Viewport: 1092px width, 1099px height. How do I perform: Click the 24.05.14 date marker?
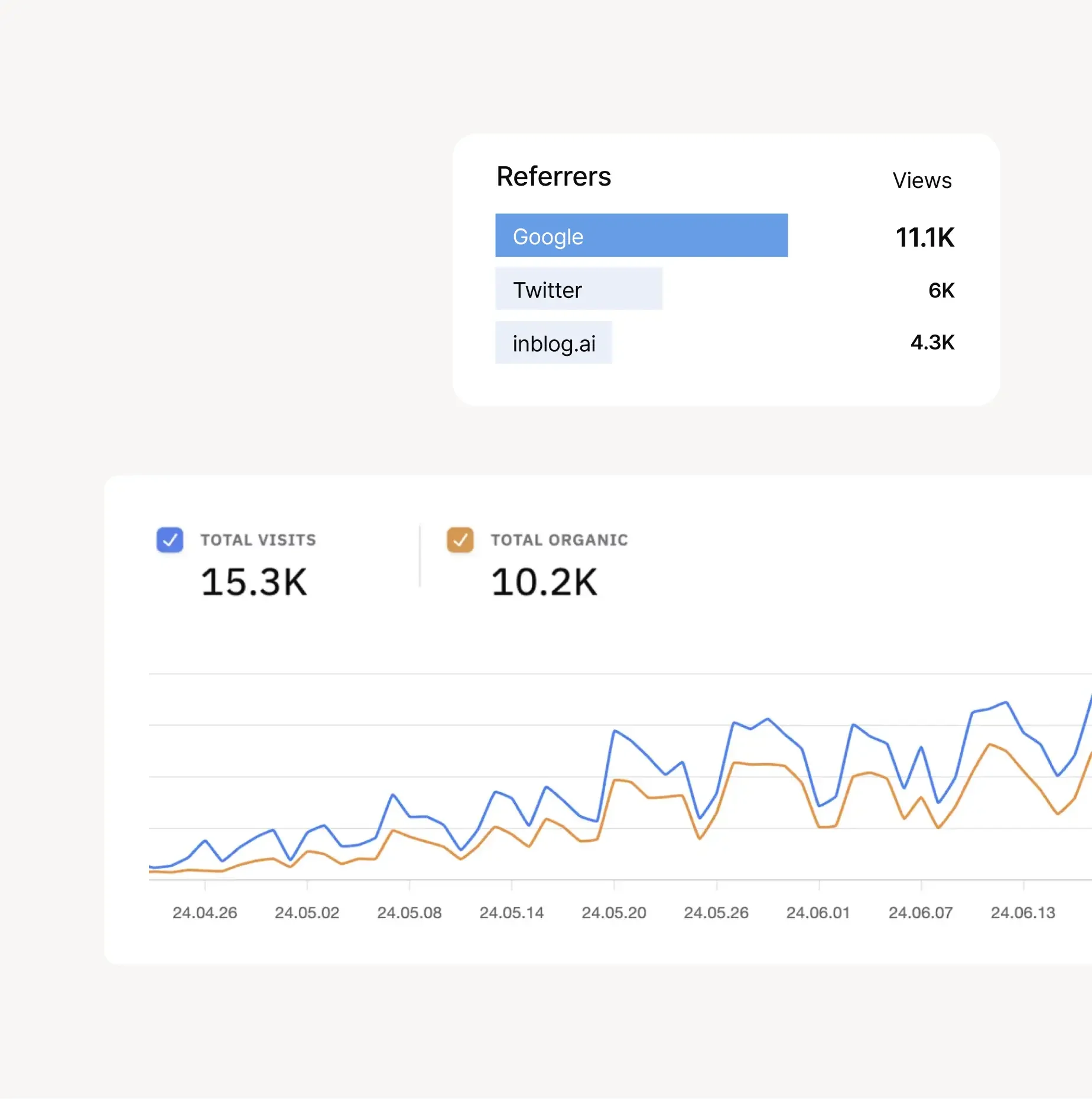[511, 913]
